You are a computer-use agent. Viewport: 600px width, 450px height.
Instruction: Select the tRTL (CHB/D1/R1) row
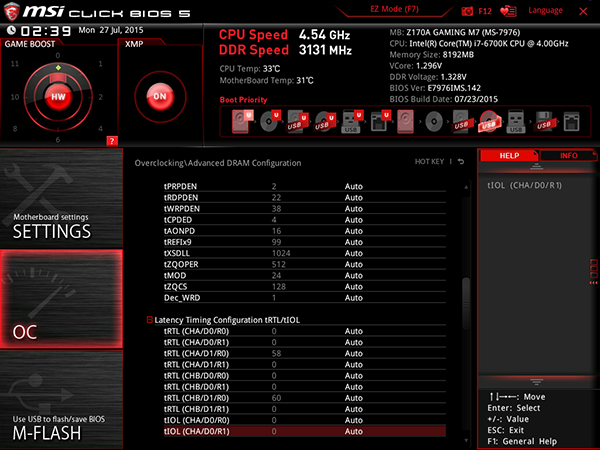click(x=305, y=409)
